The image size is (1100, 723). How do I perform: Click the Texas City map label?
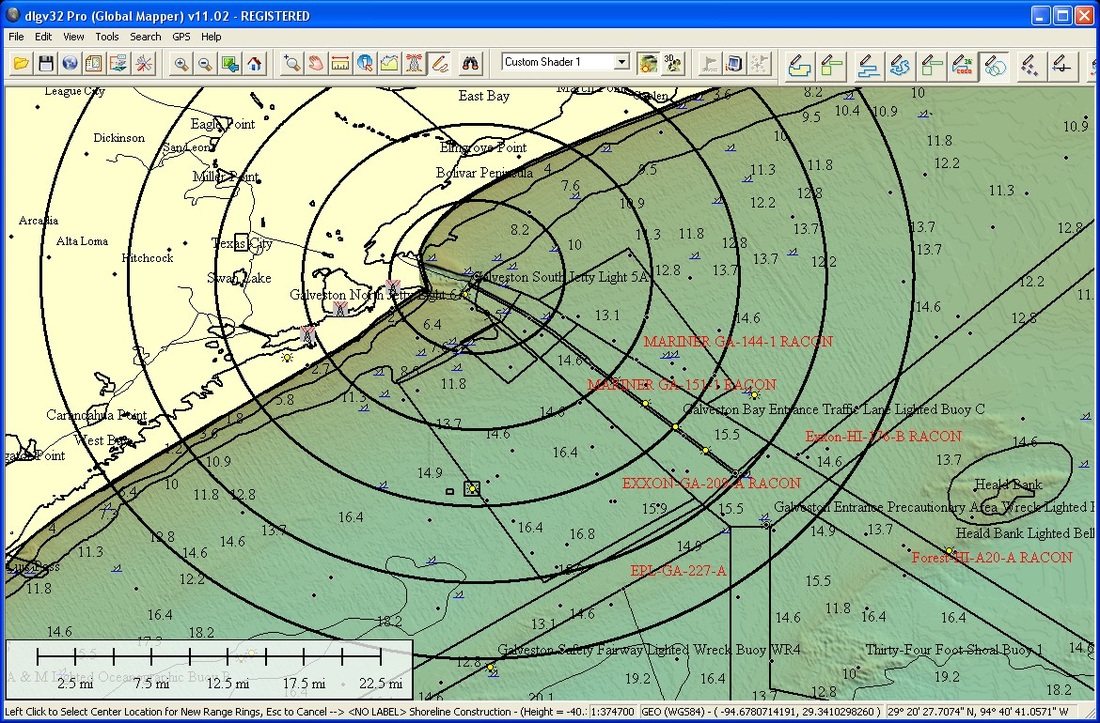(x=242, y=243)
